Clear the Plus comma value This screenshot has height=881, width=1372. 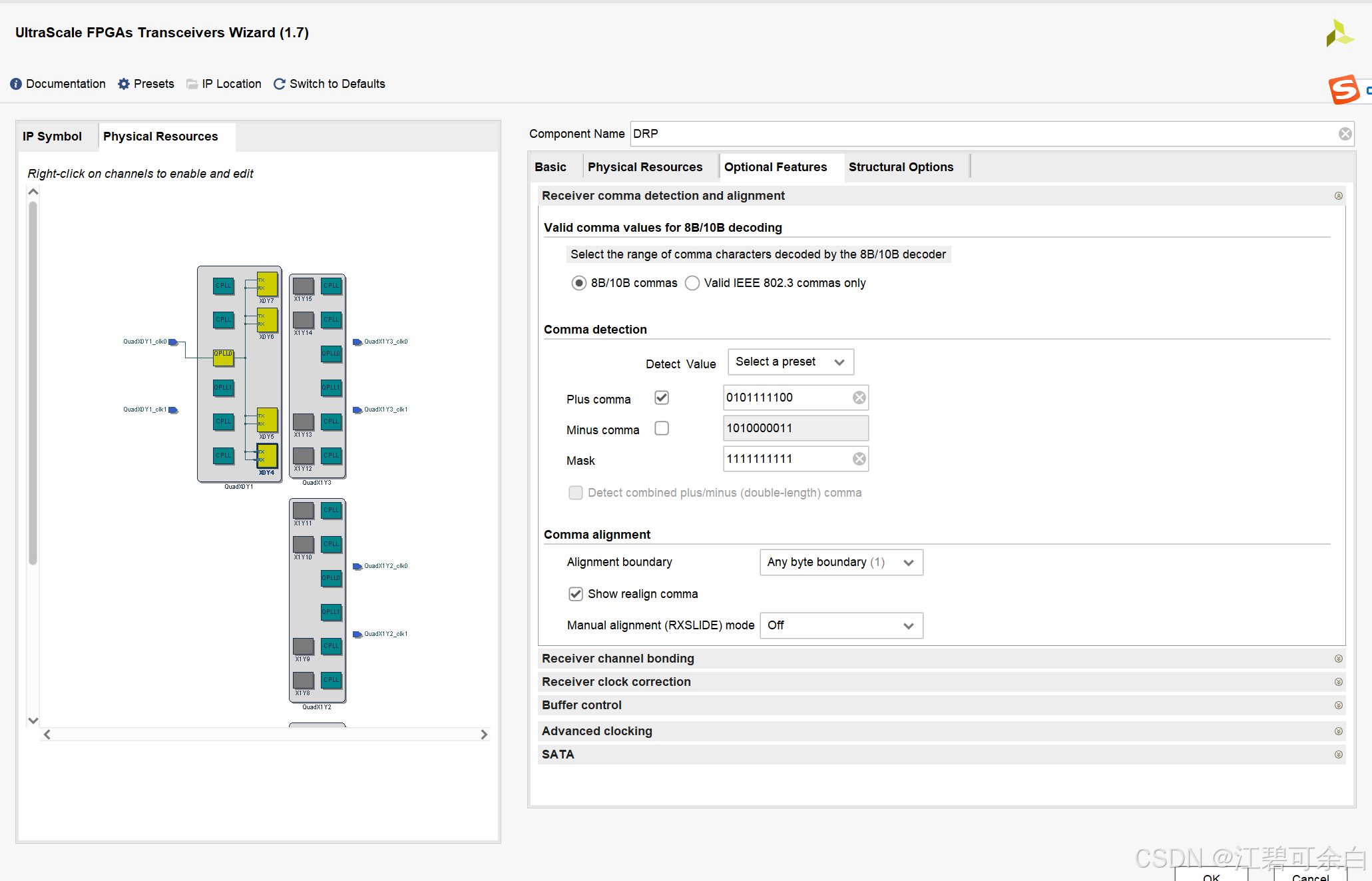[859, 398]
